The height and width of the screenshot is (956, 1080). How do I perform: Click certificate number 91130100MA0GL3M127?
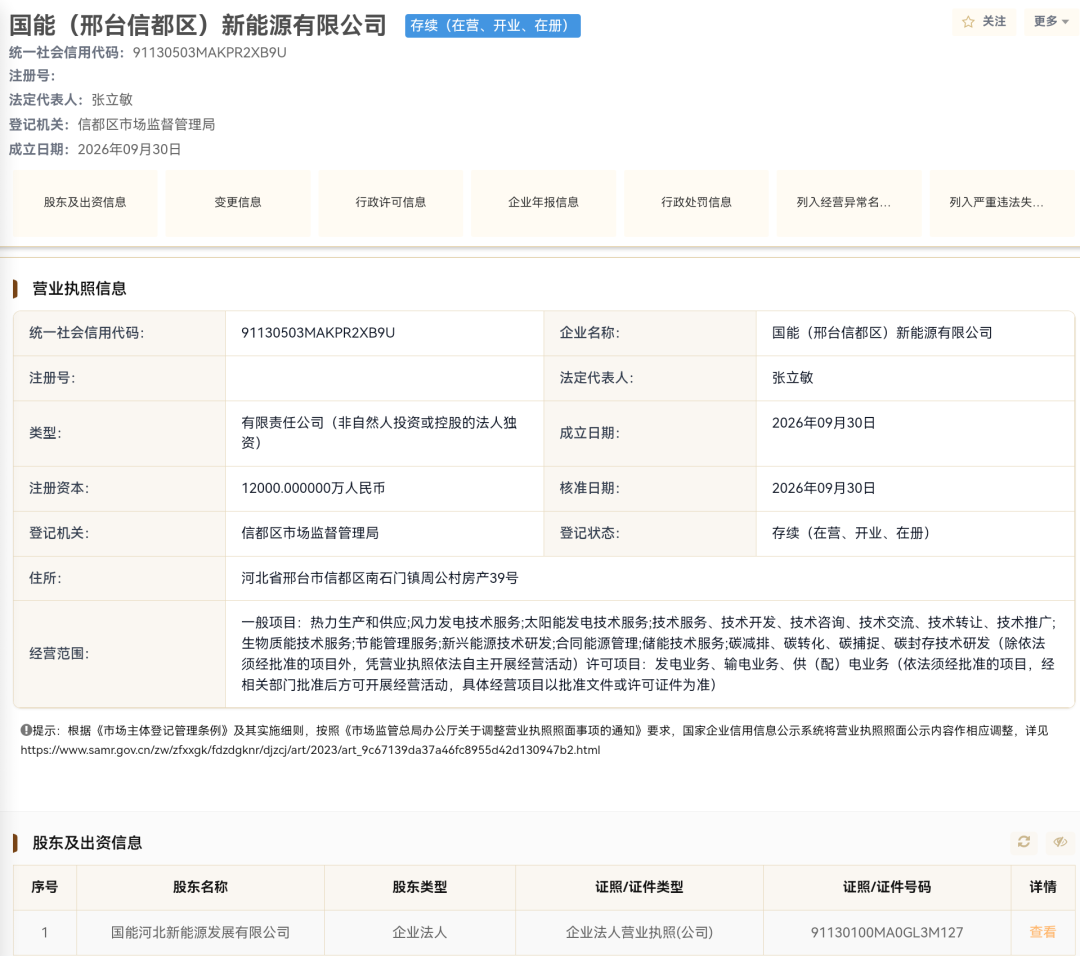click(886, 933)
